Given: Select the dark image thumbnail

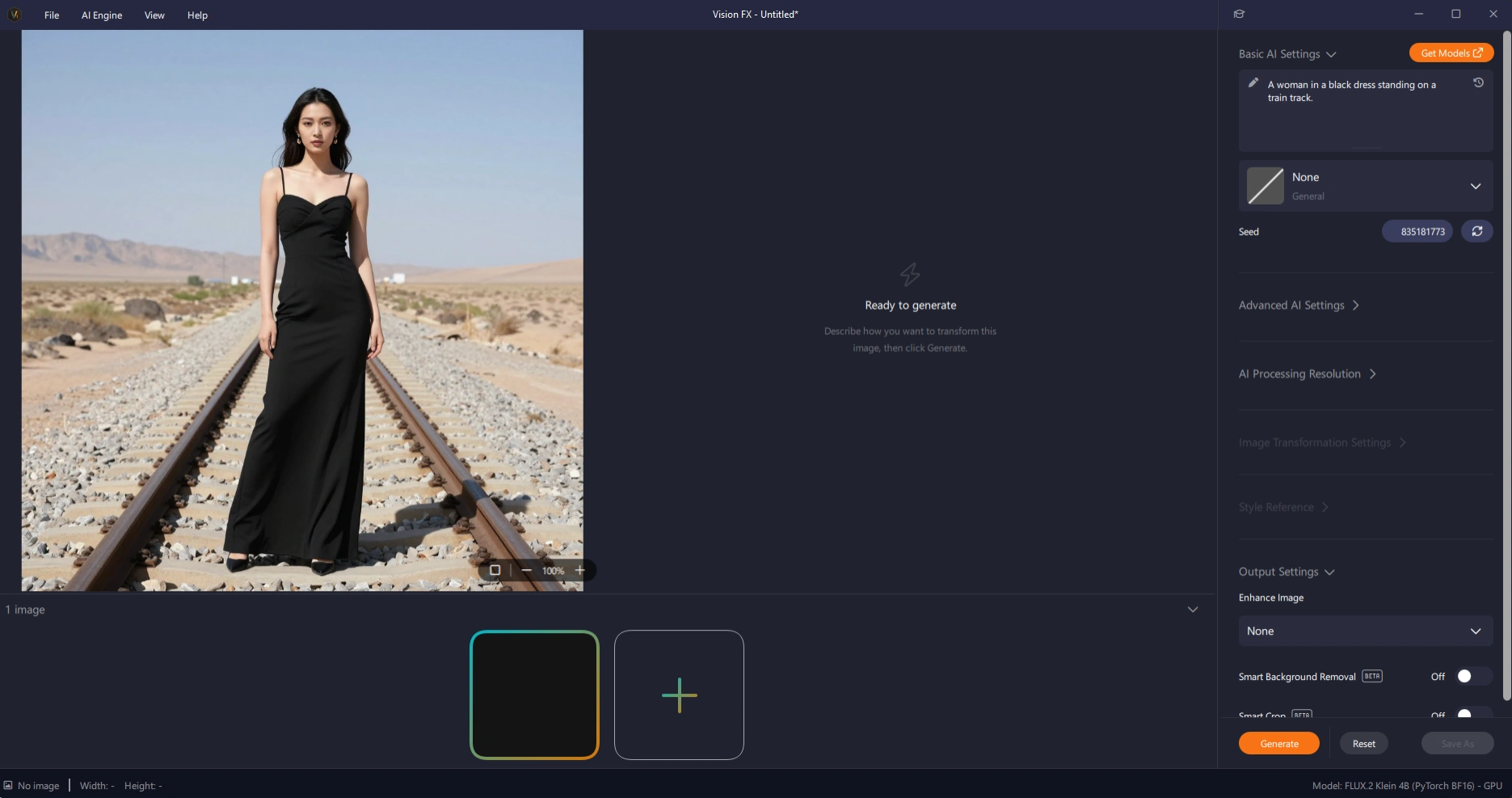Looking at the screenshot, I should point(534,695).
